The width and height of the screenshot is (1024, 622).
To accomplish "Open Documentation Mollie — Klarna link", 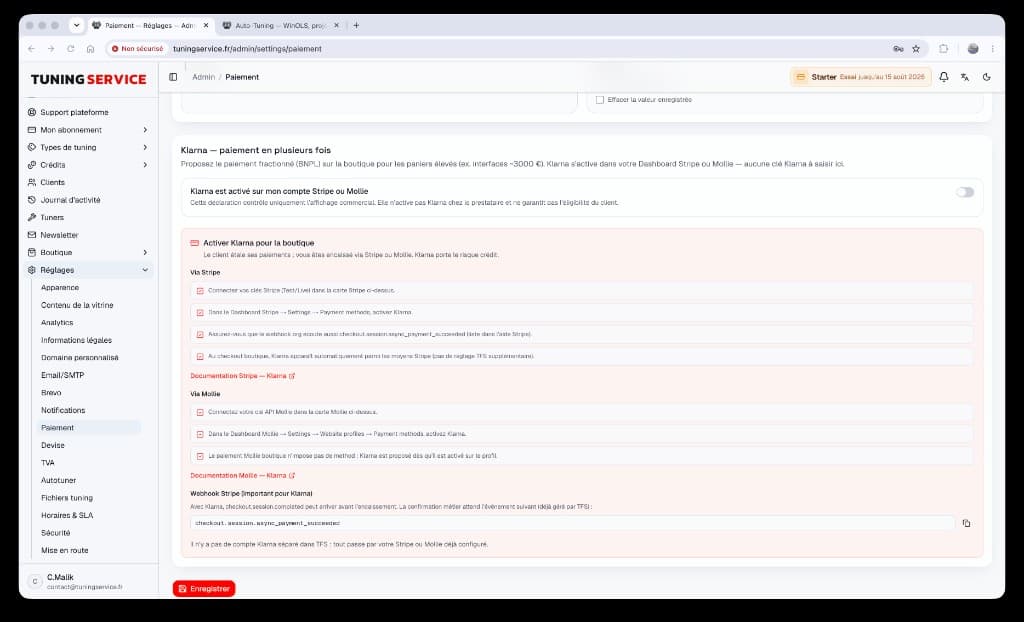I will pos(242,476).
